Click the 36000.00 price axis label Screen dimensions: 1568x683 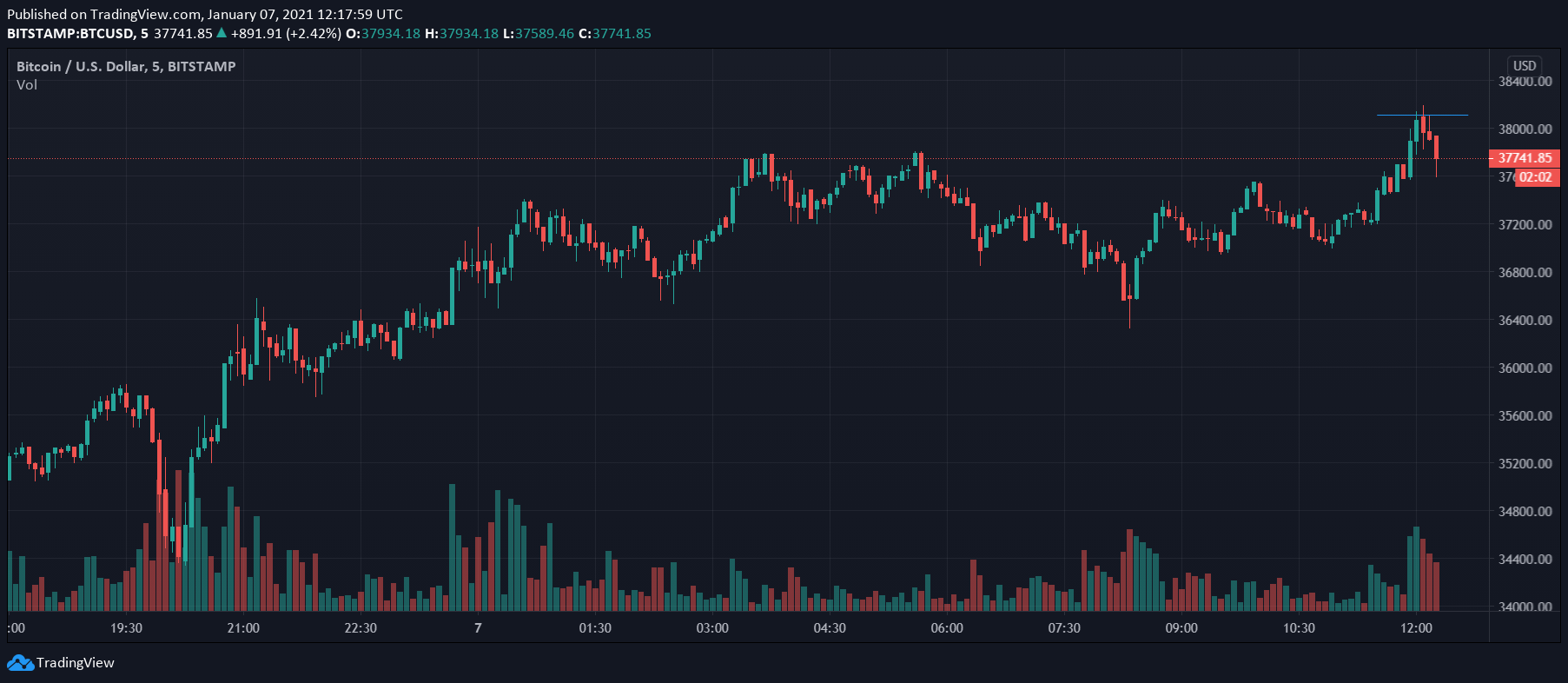[x=1525, y=368]
